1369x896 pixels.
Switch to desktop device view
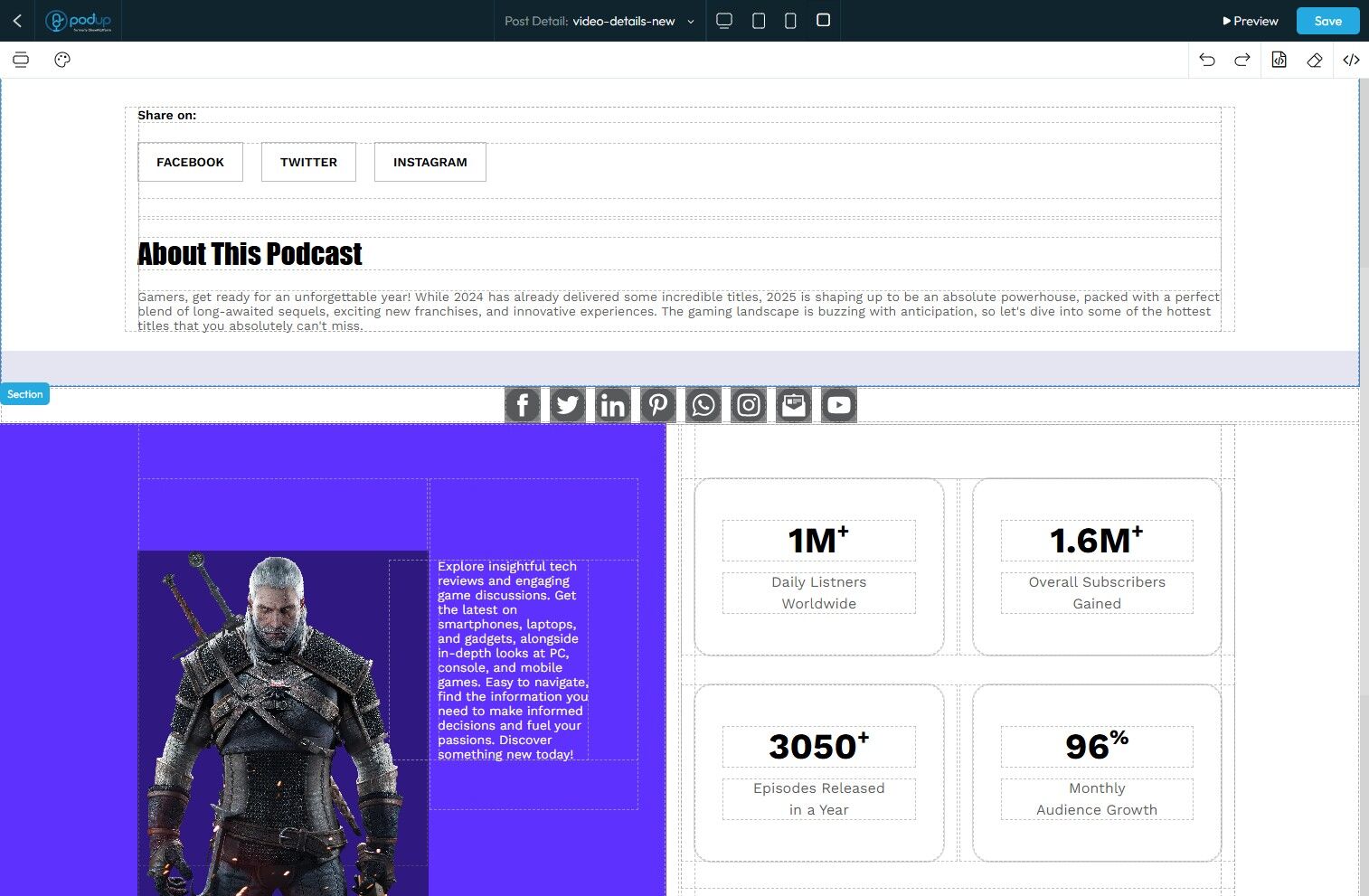[723, 21]
